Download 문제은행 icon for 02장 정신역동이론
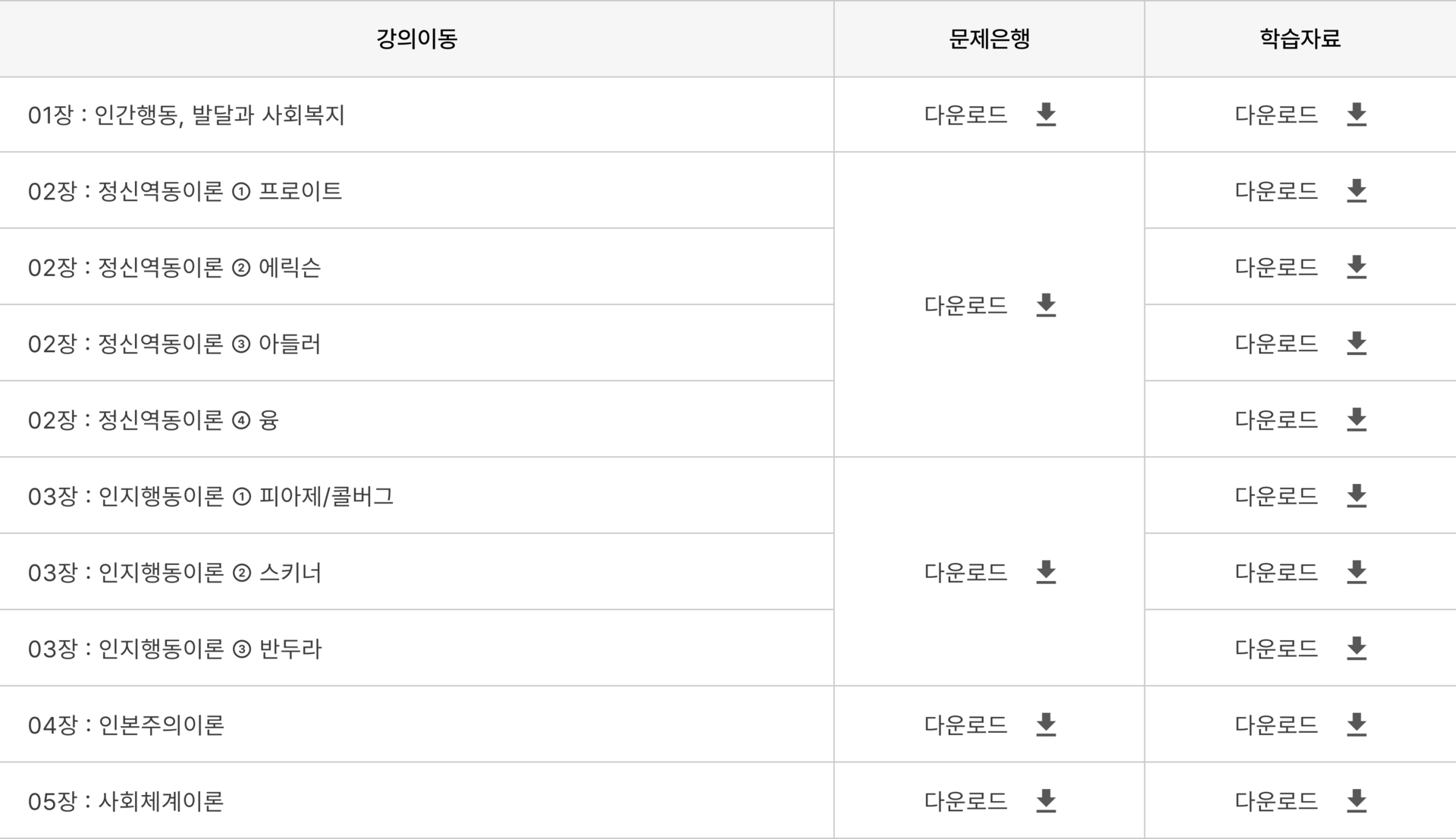Viewport: 1456px width, 839px height. [x=1046, y=305]
